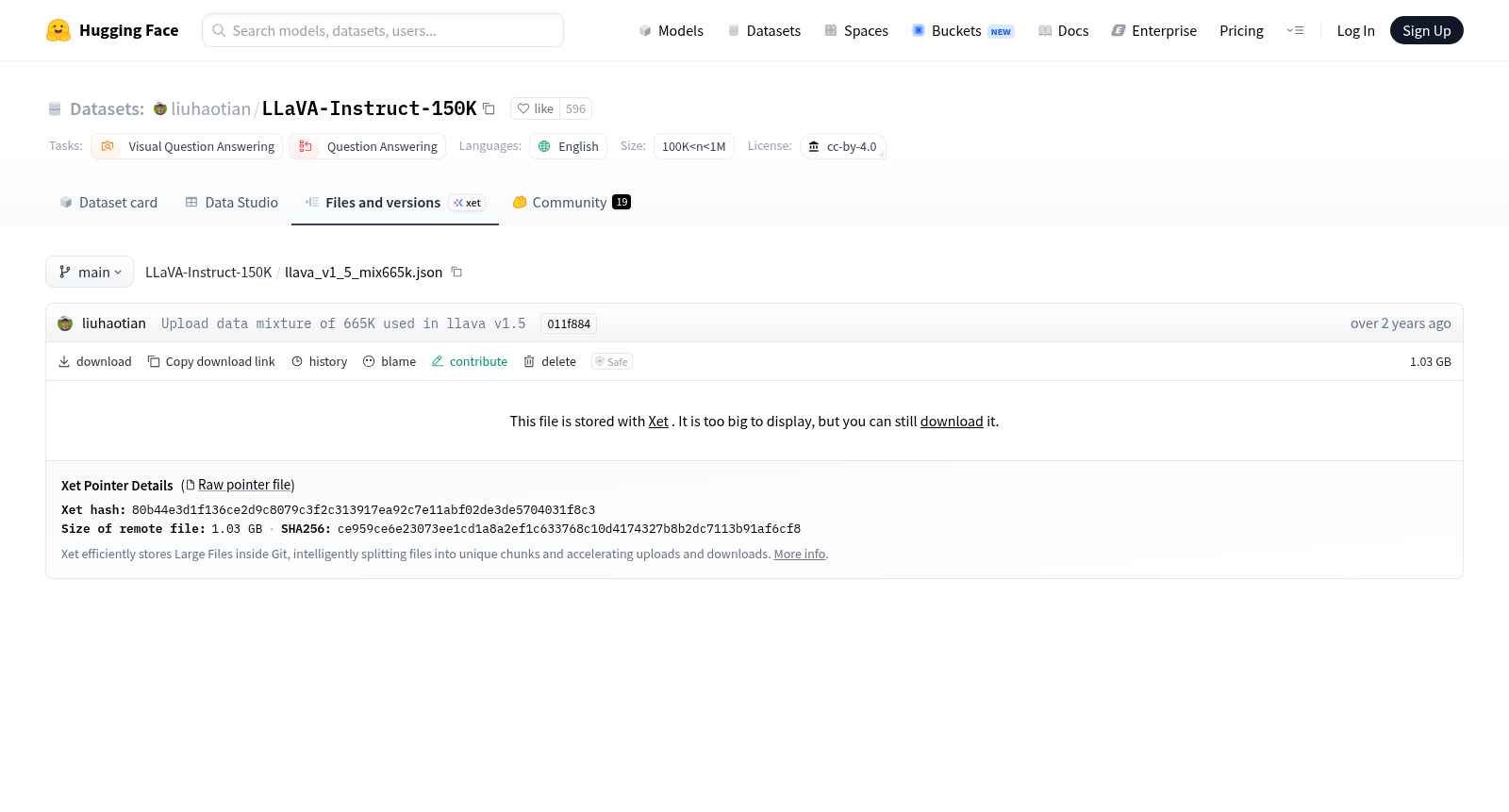Viewport: 1509px width, 812px height.
Task: Open the Community tab
Action: [x=570, y=202]
